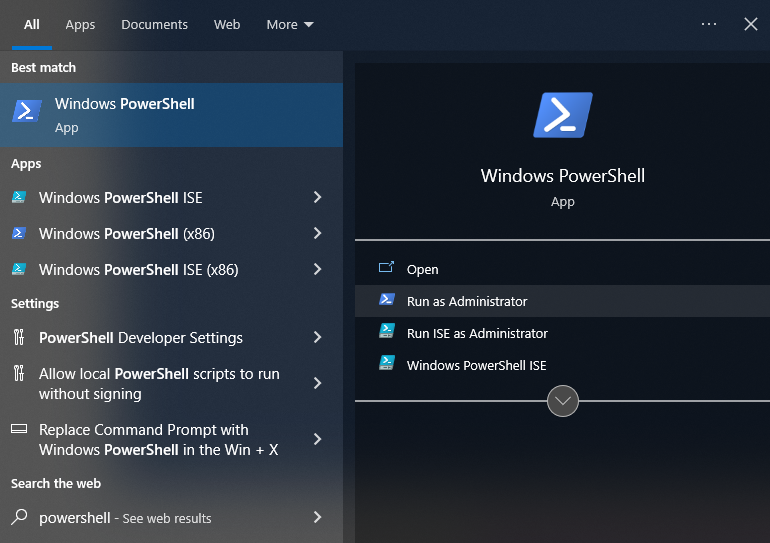
Task: Click the Windows PowerShell ISE app icon
Action: (19, 198)
